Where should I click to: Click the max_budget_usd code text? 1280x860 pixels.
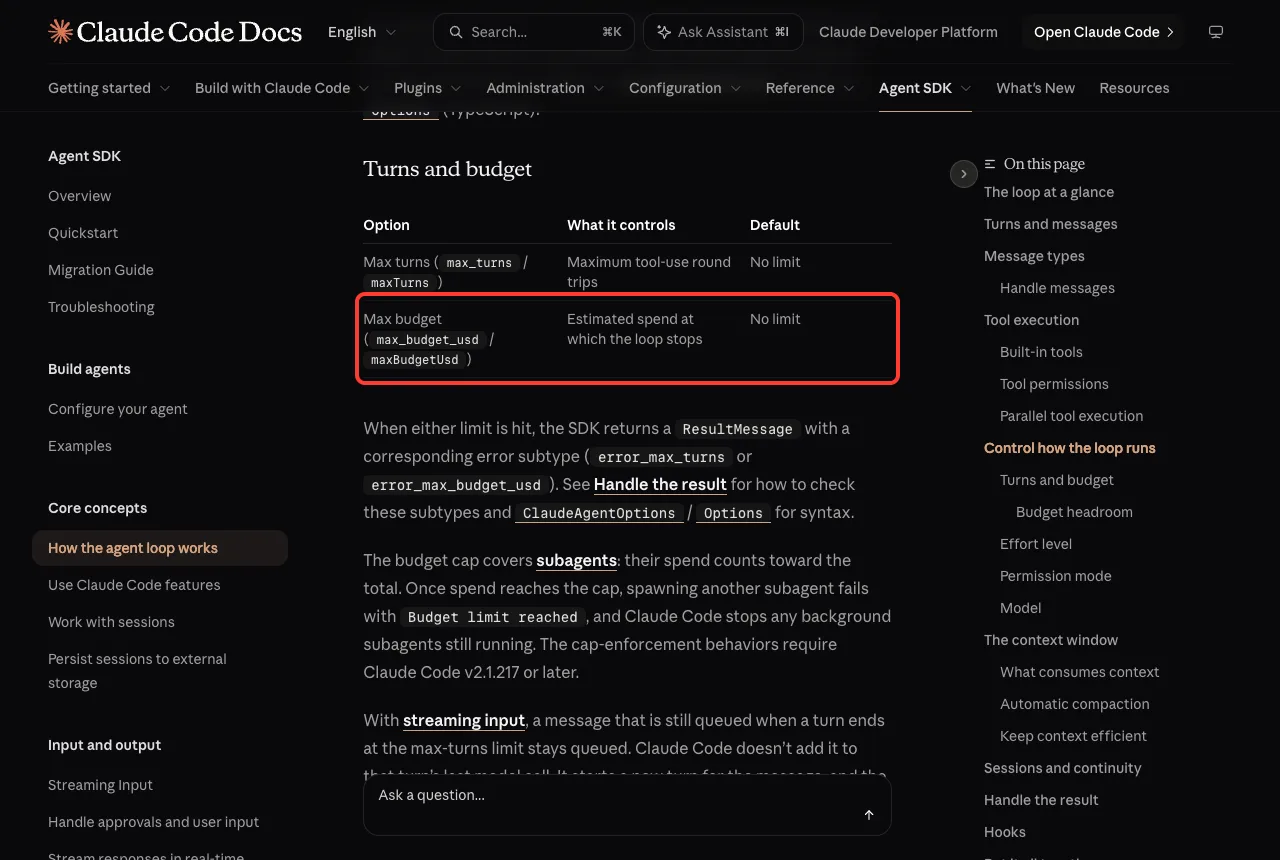[x=427, y=340]
